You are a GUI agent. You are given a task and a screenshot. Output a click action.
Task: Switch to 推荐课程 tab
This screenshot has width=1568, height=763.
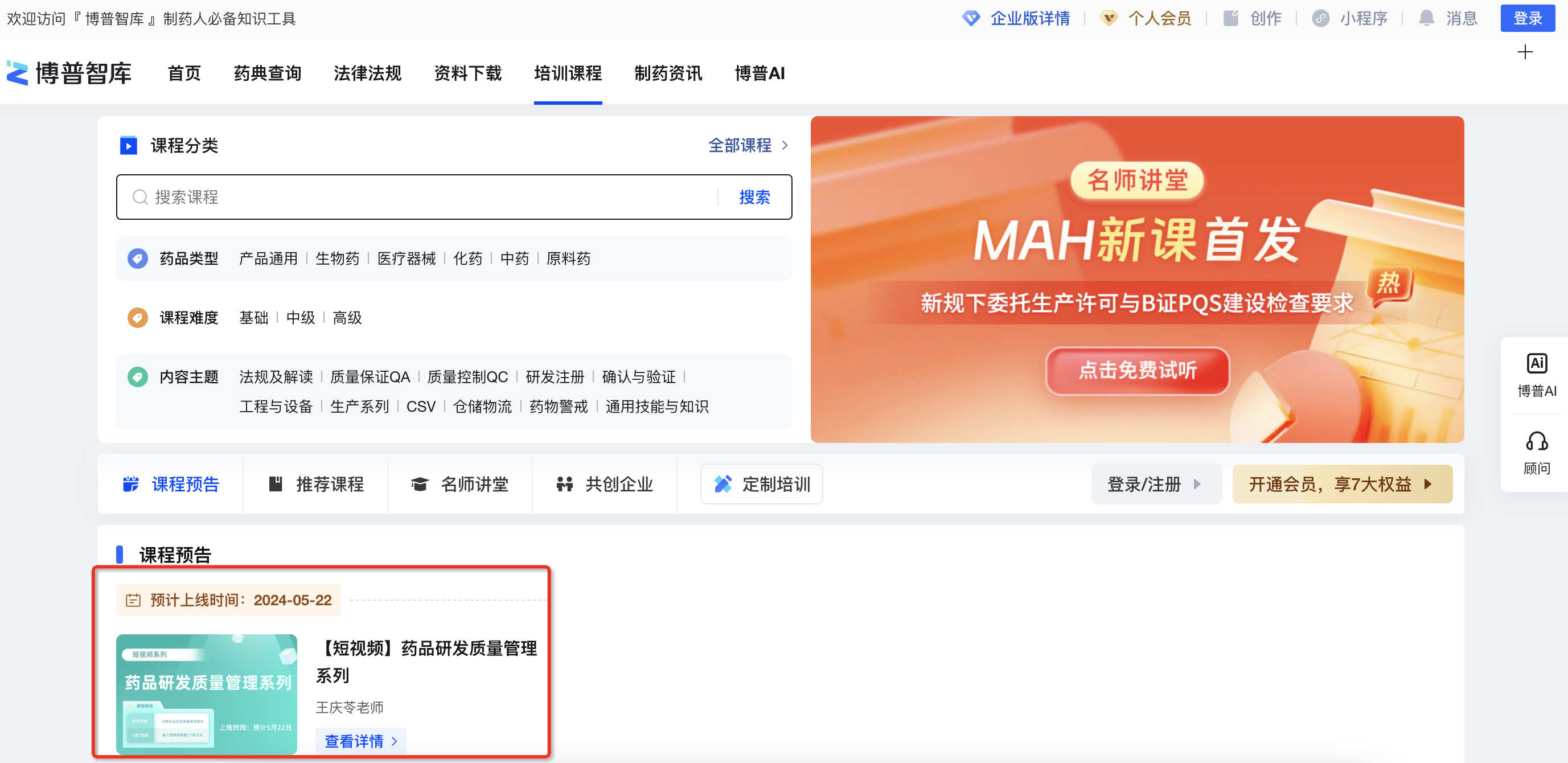(x=315, y=484)
